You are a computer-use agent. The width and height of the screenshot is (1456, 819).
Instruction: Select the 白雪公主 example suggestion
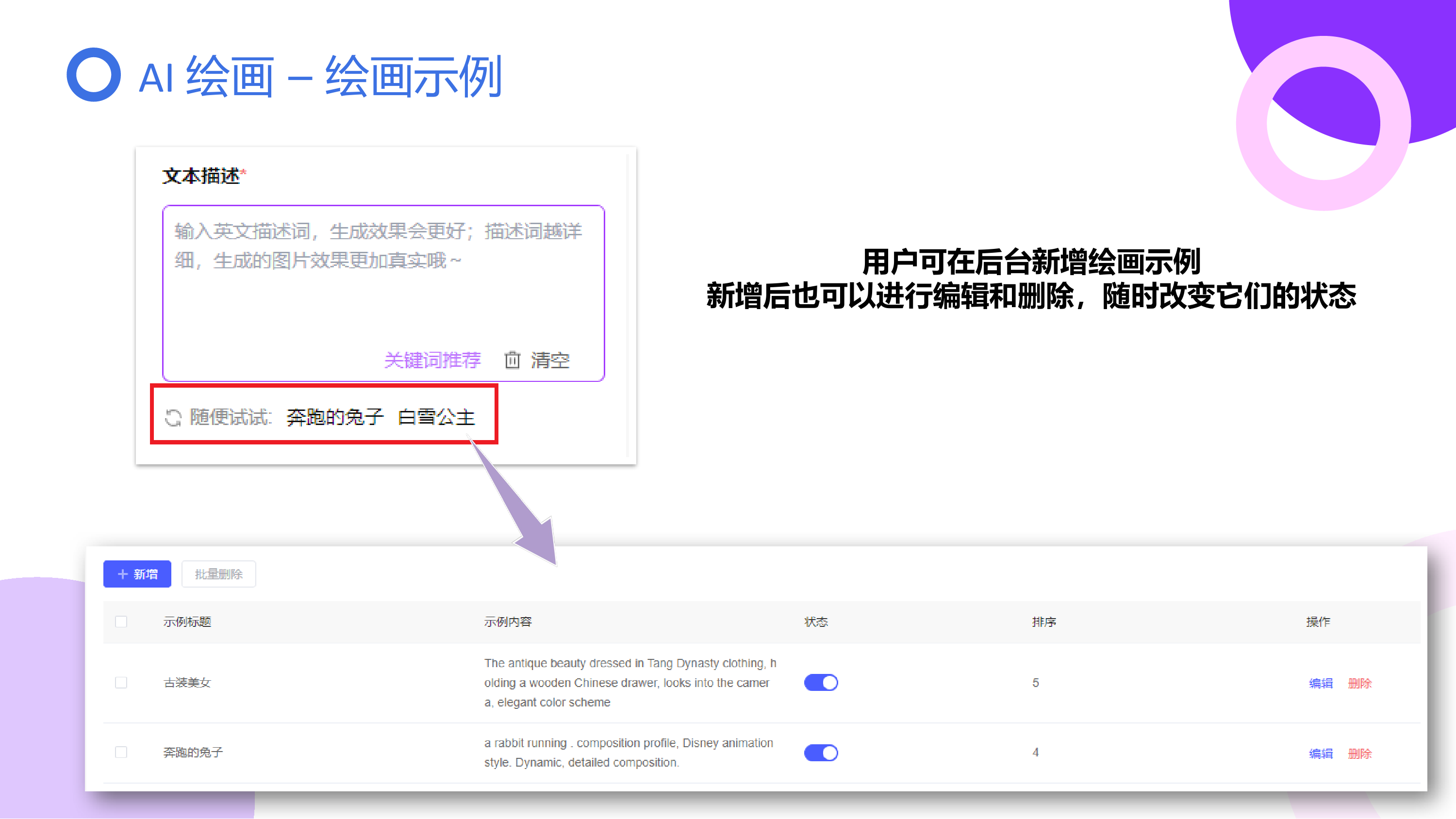pyautogui.click(x=436, y=418)
